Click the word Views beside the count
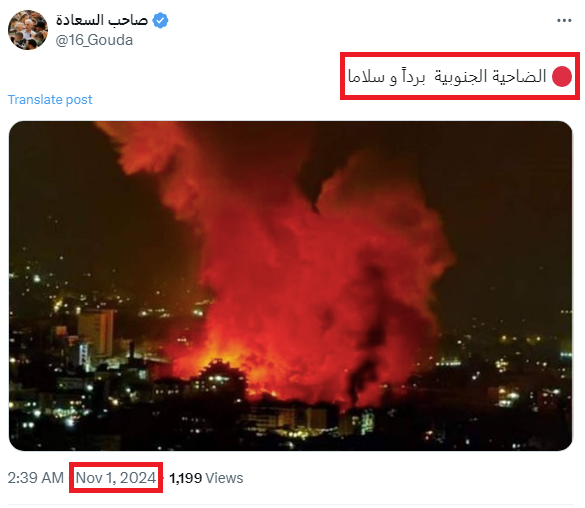The image size is (585, 508). 224,478
